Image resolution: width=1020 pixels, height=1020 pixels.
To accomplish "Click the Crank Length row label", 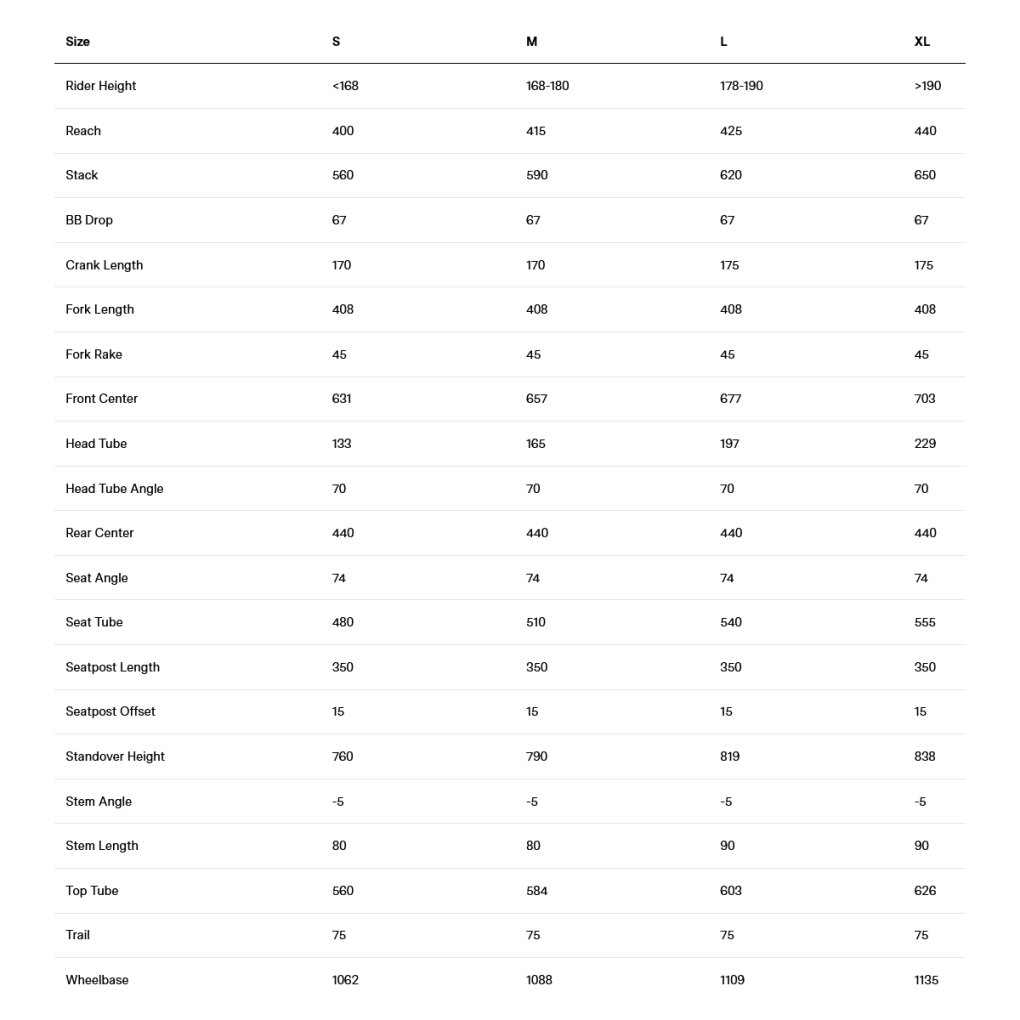I will [x=104, y=265].
